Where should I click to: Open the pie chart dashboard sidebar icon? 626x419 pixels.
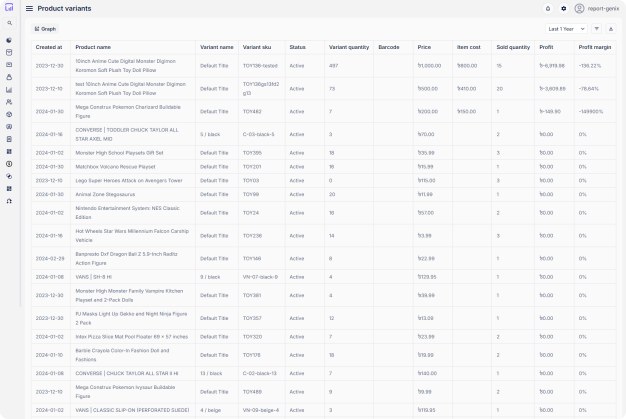[x=9, y=40]
